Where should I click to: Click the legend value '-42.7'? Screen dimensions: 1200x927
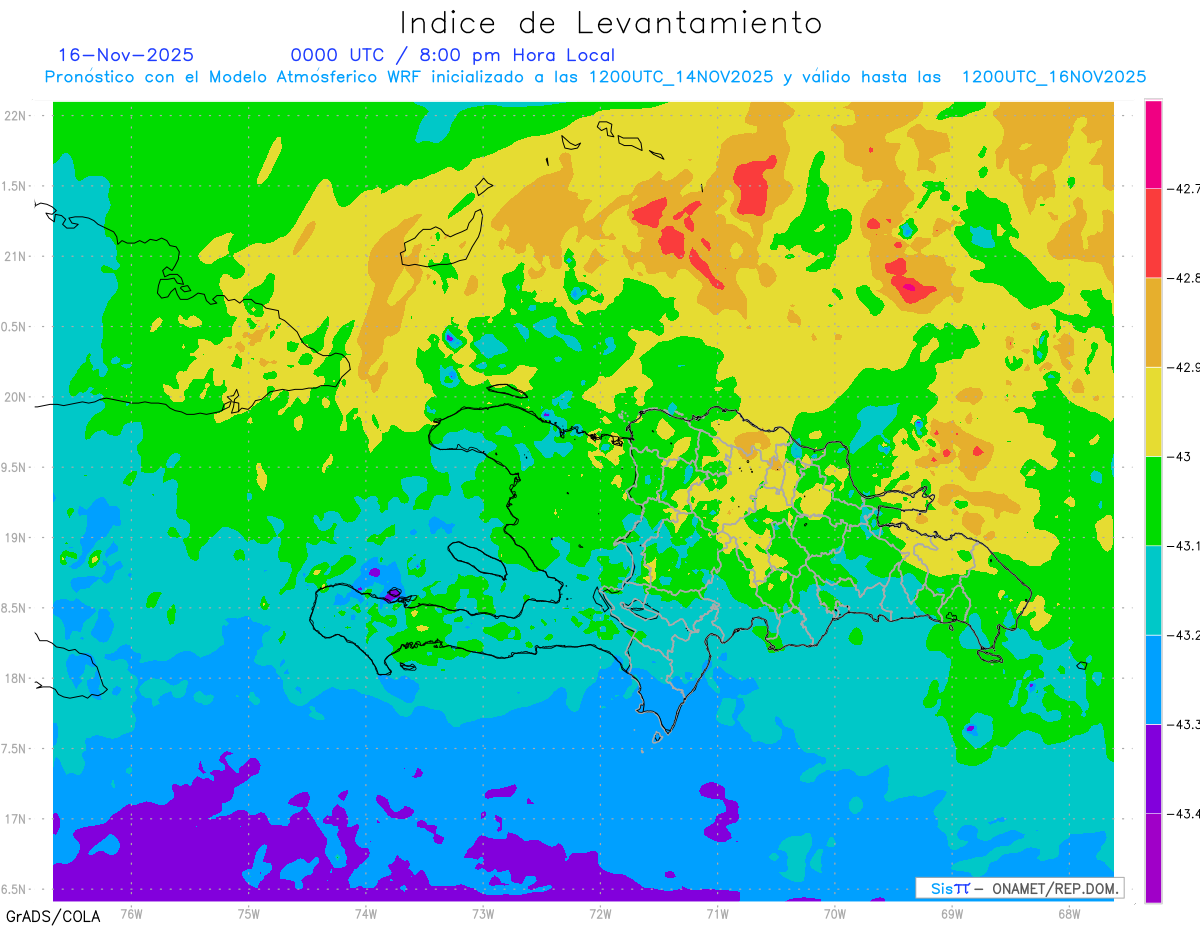pyautogui.click(x=1183, y=188)
